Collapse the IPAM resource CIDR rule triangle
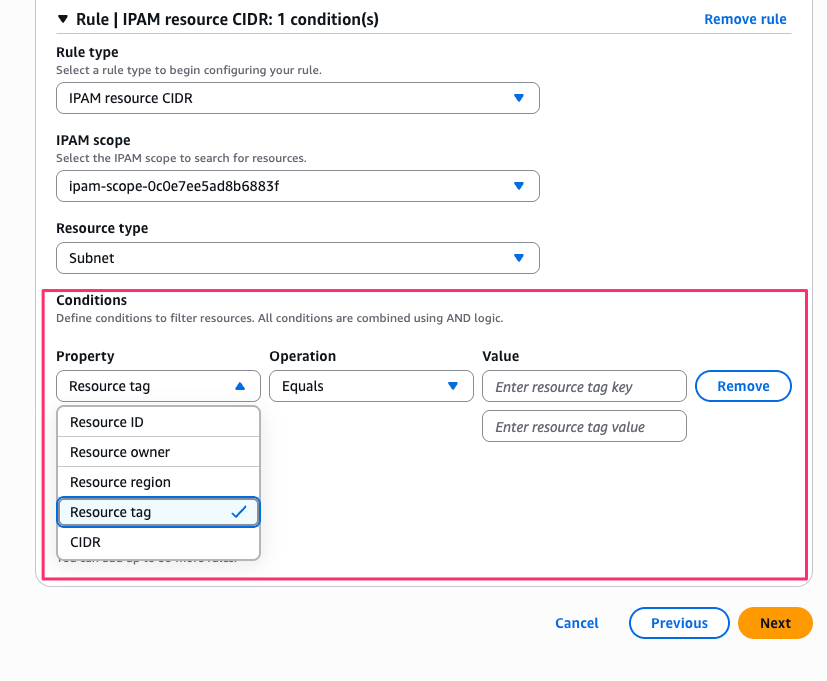 (x=63, y=19)
